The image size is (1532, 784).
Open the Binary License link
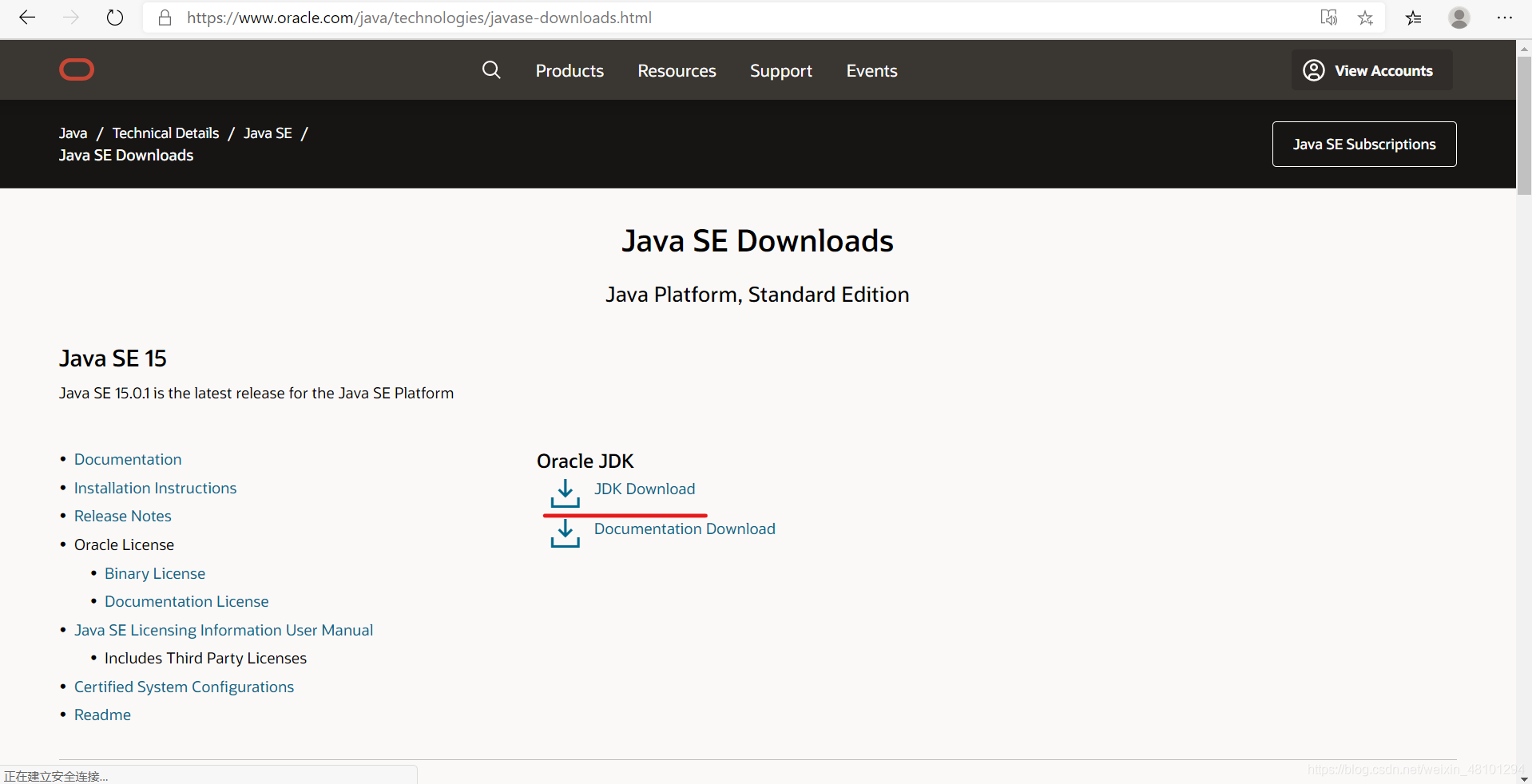tap(155, 573)
